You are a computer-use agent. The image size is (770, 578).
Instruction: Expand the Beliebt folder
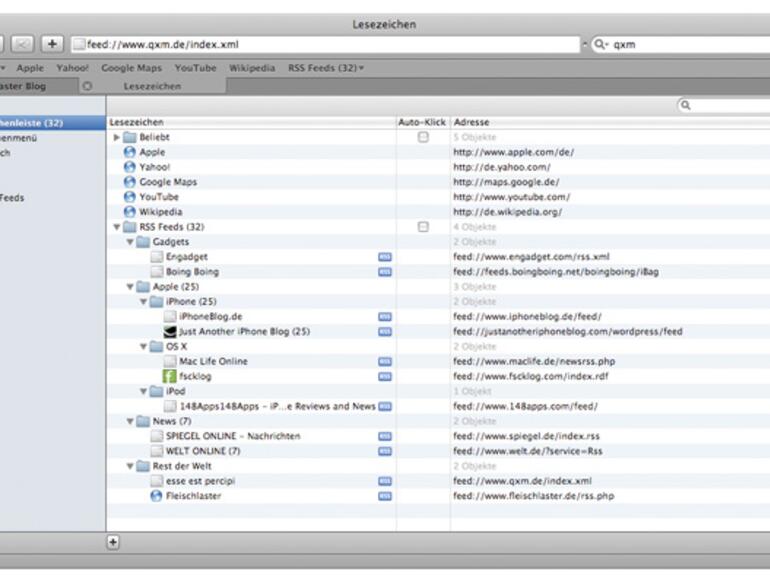[x=117, y=137]
